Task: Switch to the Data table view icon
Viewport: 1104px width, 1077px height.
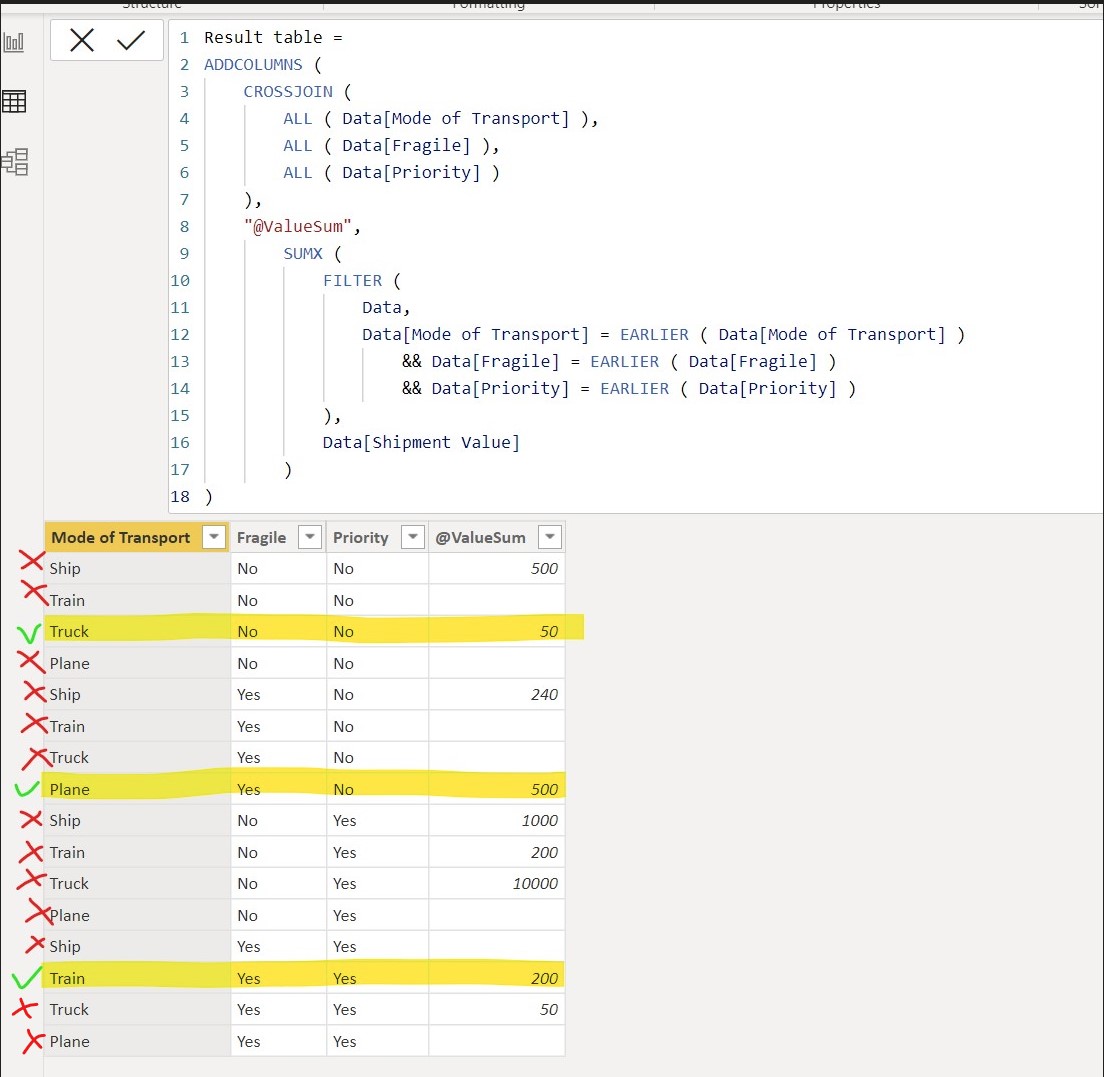Action: pyautogui.click(x=14, y=101)
